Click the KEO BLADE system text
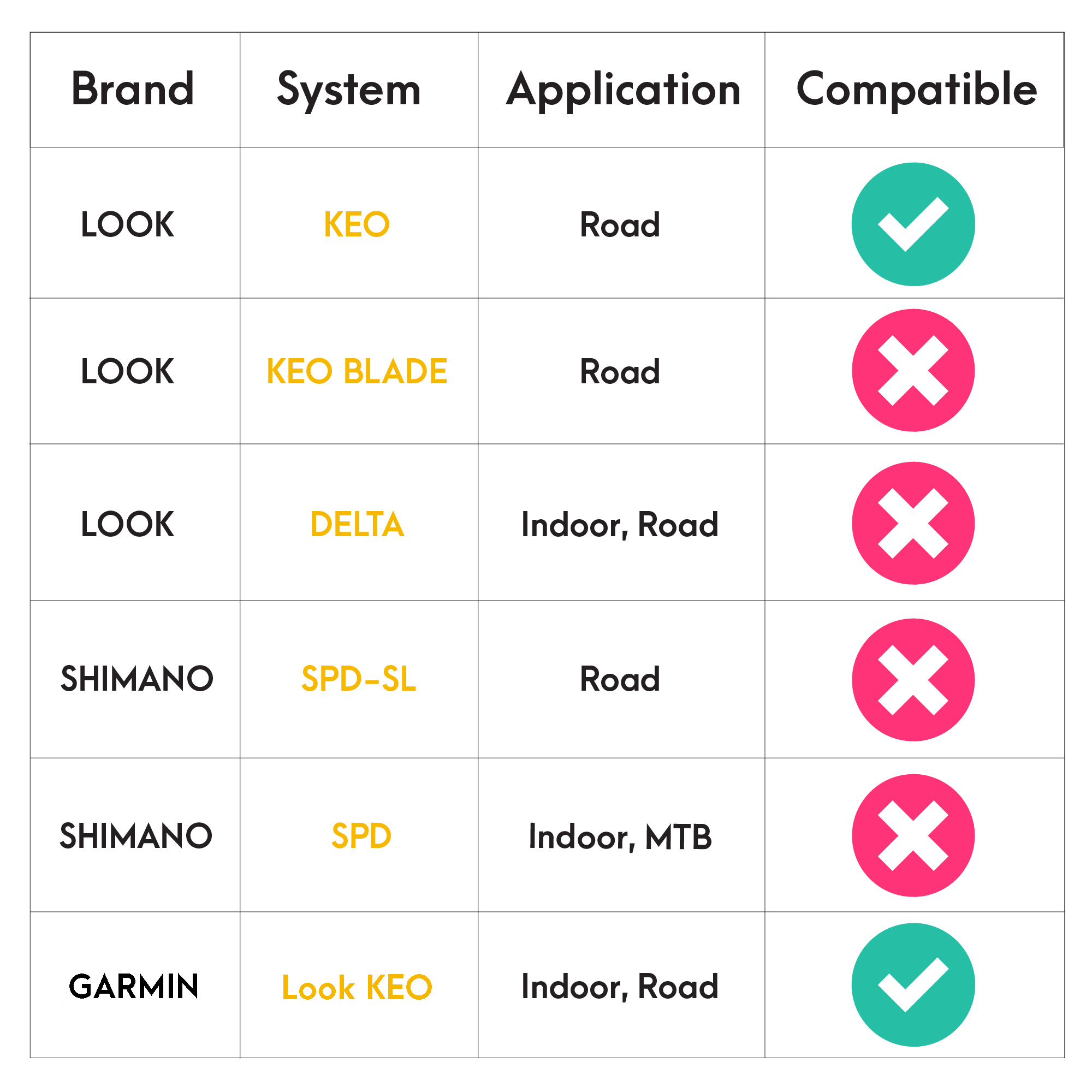 pos(357,371)
